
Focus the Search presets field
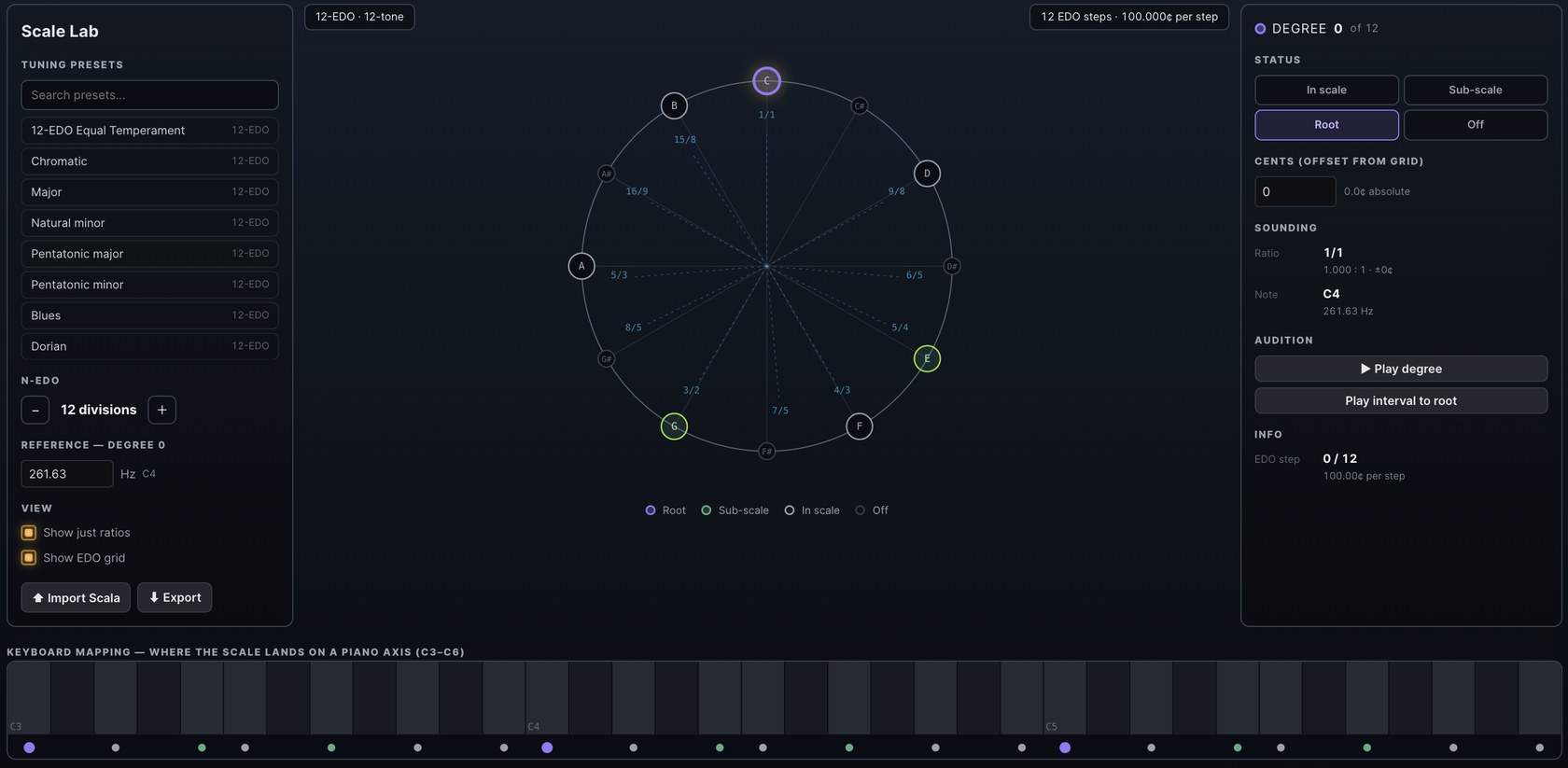149,95
